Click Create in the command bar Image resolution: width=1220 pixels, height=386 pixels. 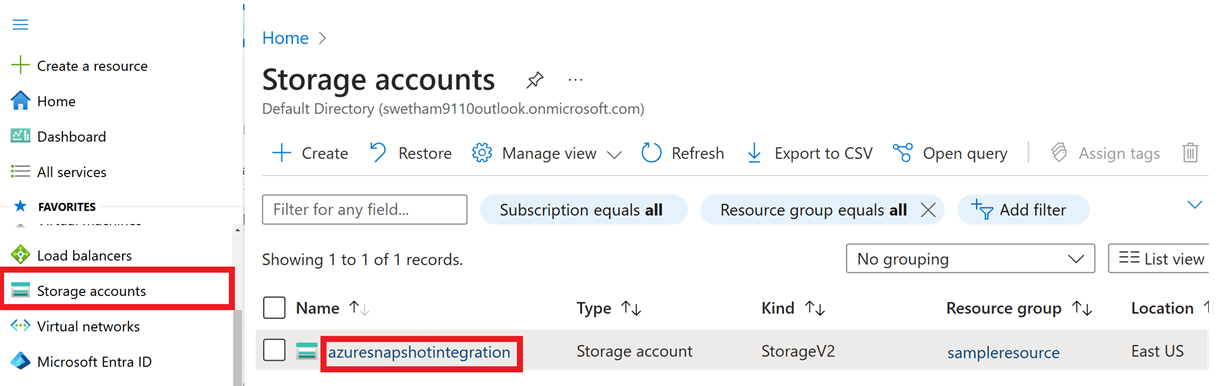click(x=310, y=153)
